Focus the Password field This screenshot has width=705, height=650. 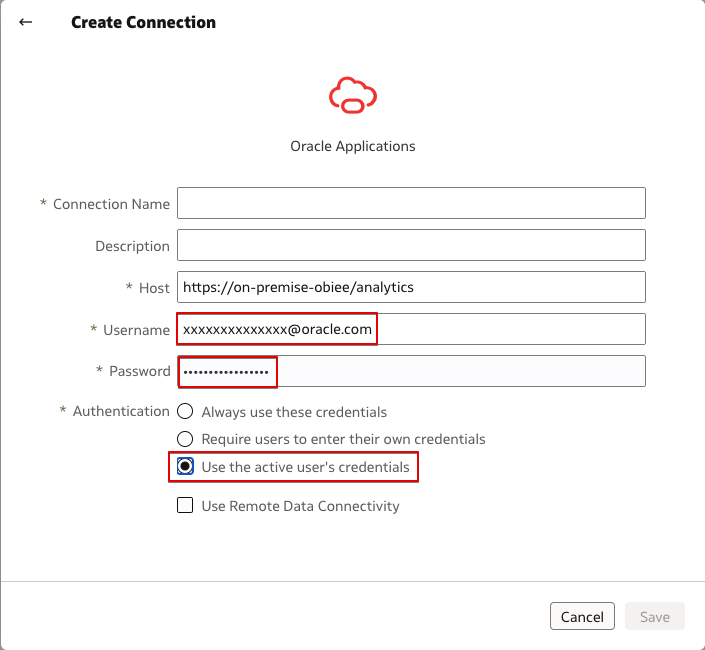[x=411, y=371]
